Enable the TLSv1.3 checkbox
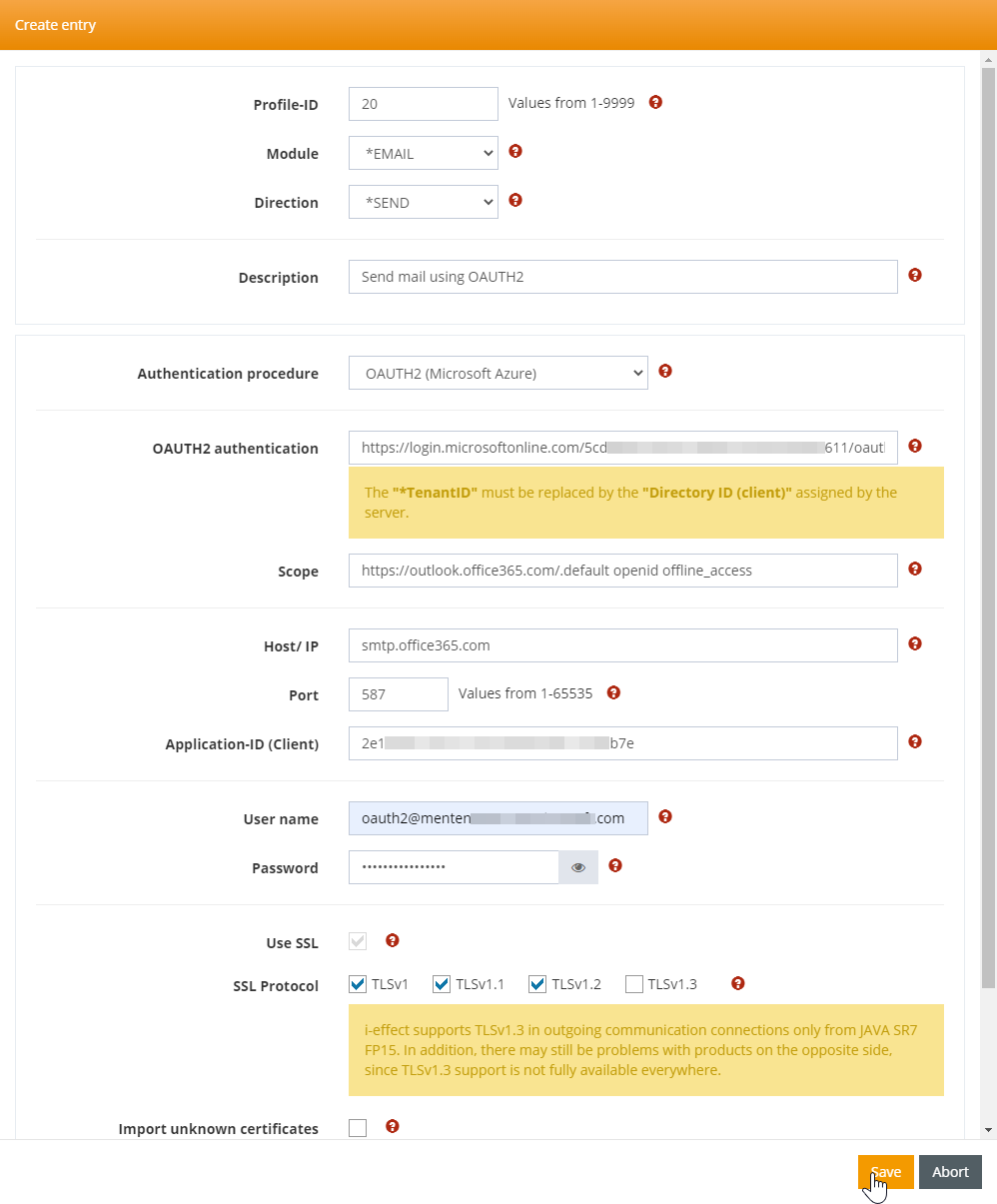Screen dimensions: 997x1204 [634, 984]
